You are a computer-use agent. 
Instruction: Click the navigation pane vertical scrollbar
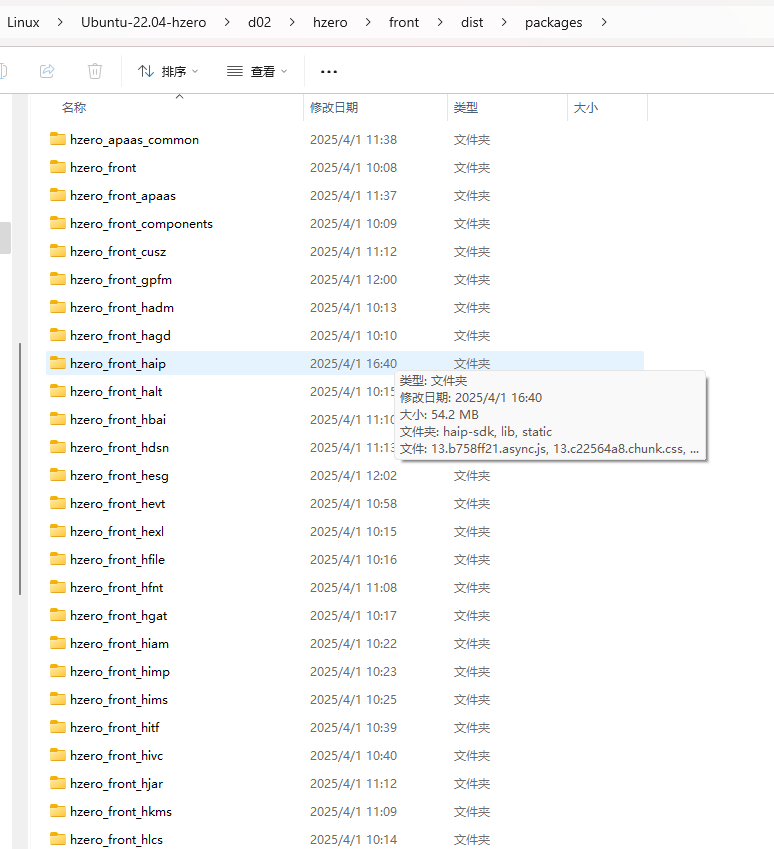pos(19,470)
